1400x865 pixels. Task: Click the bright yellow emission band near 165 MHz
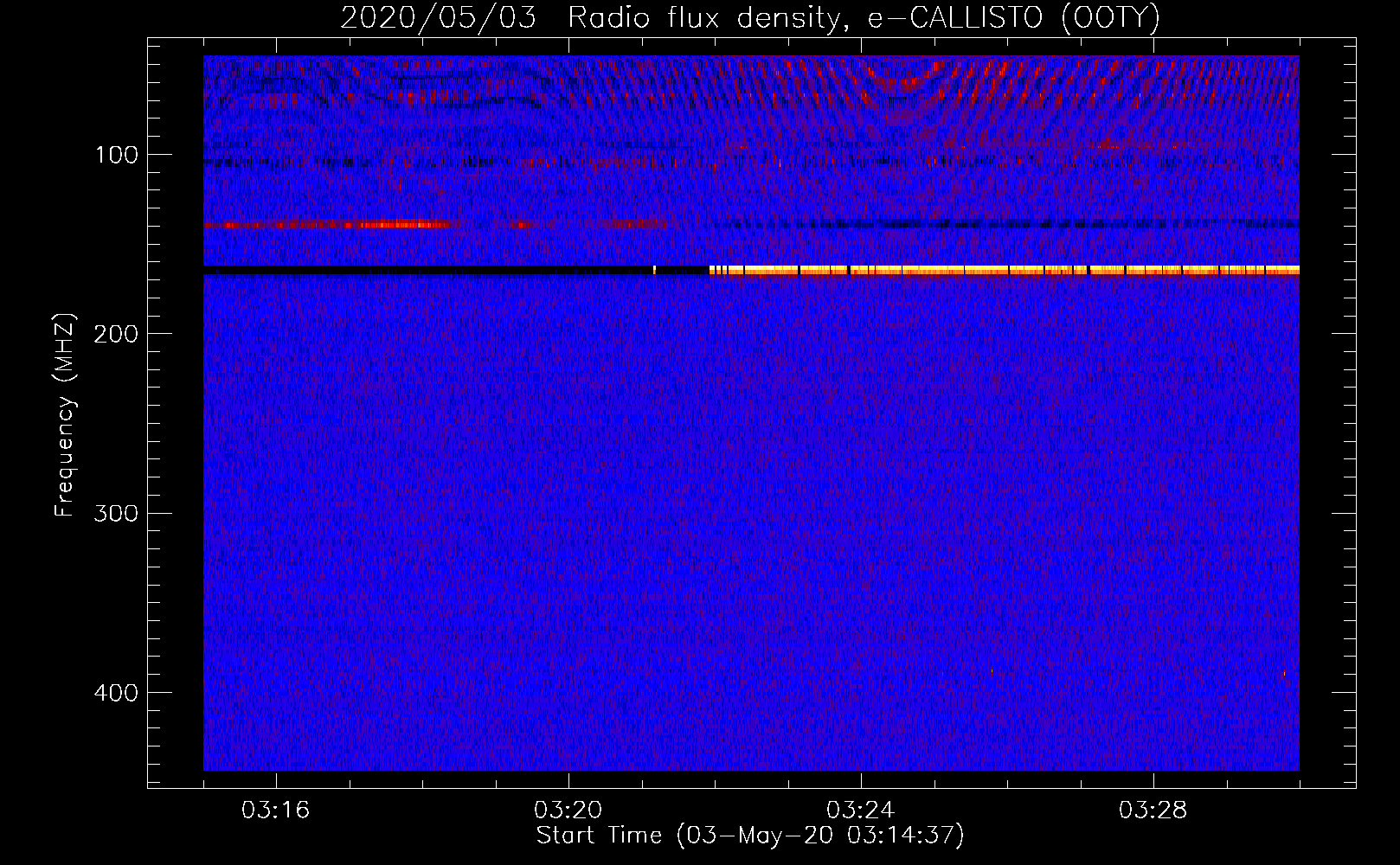[1004, 270]
